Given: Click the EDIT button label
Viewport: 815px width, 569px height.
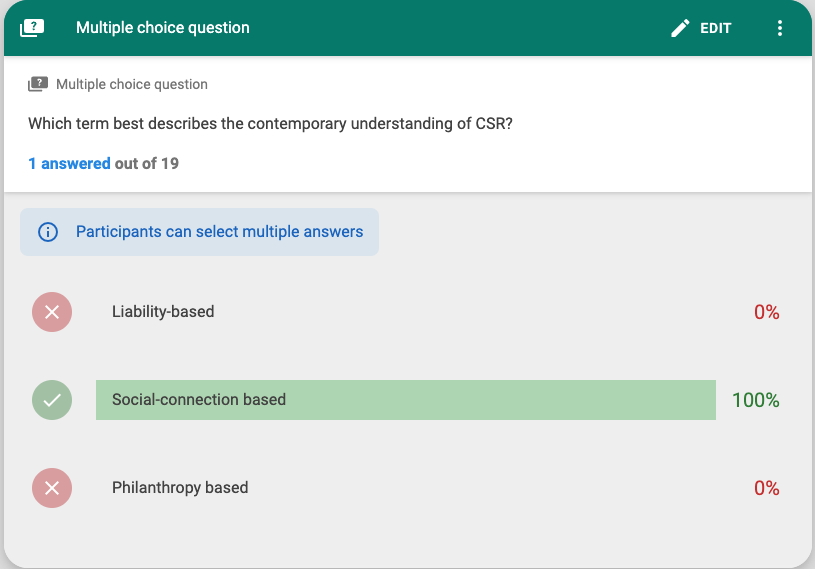Looking at the screenshot, I should [x=715, y=28].
